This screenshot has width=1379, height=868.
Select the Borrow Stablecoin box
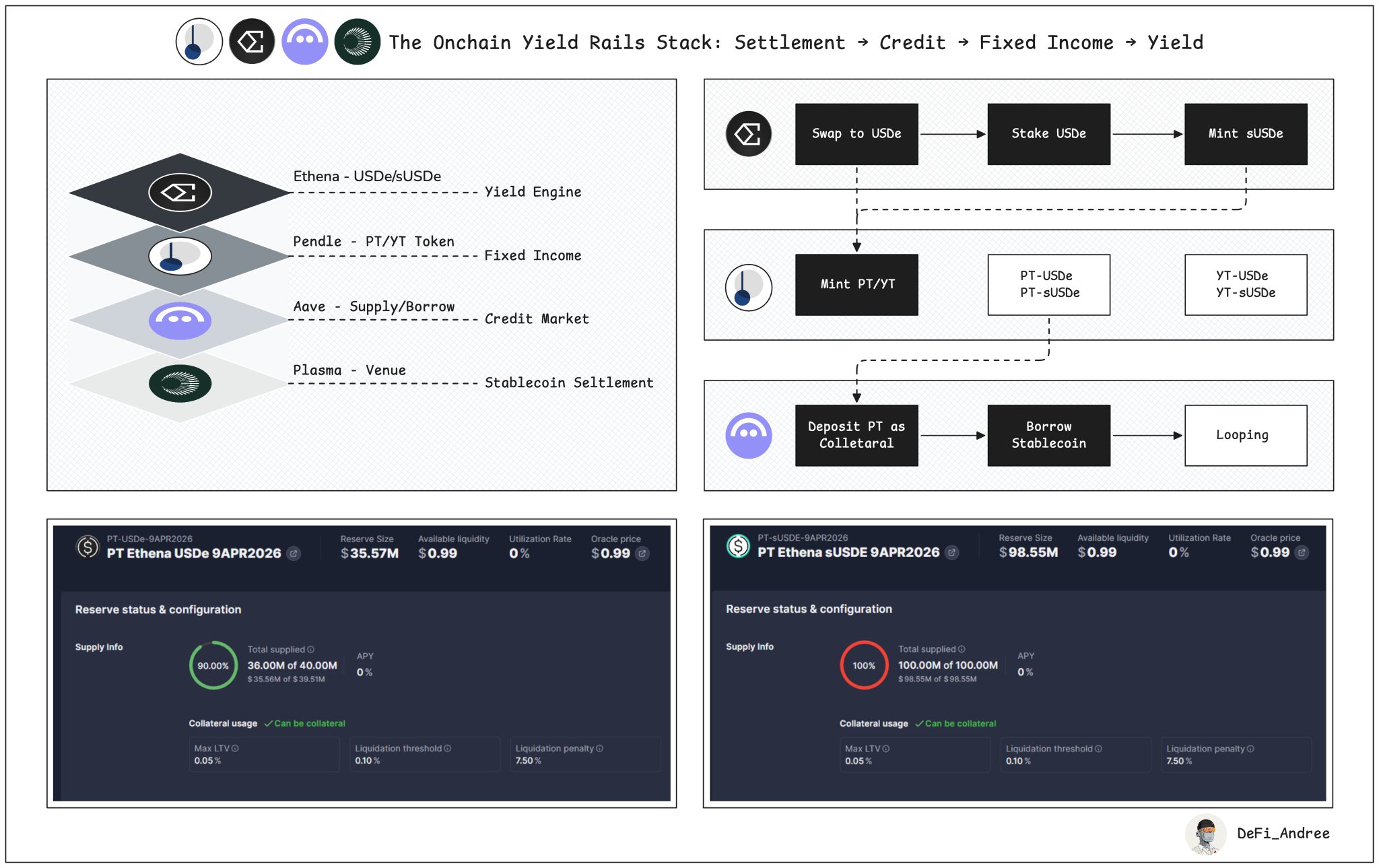click(x=1048, y=435)
